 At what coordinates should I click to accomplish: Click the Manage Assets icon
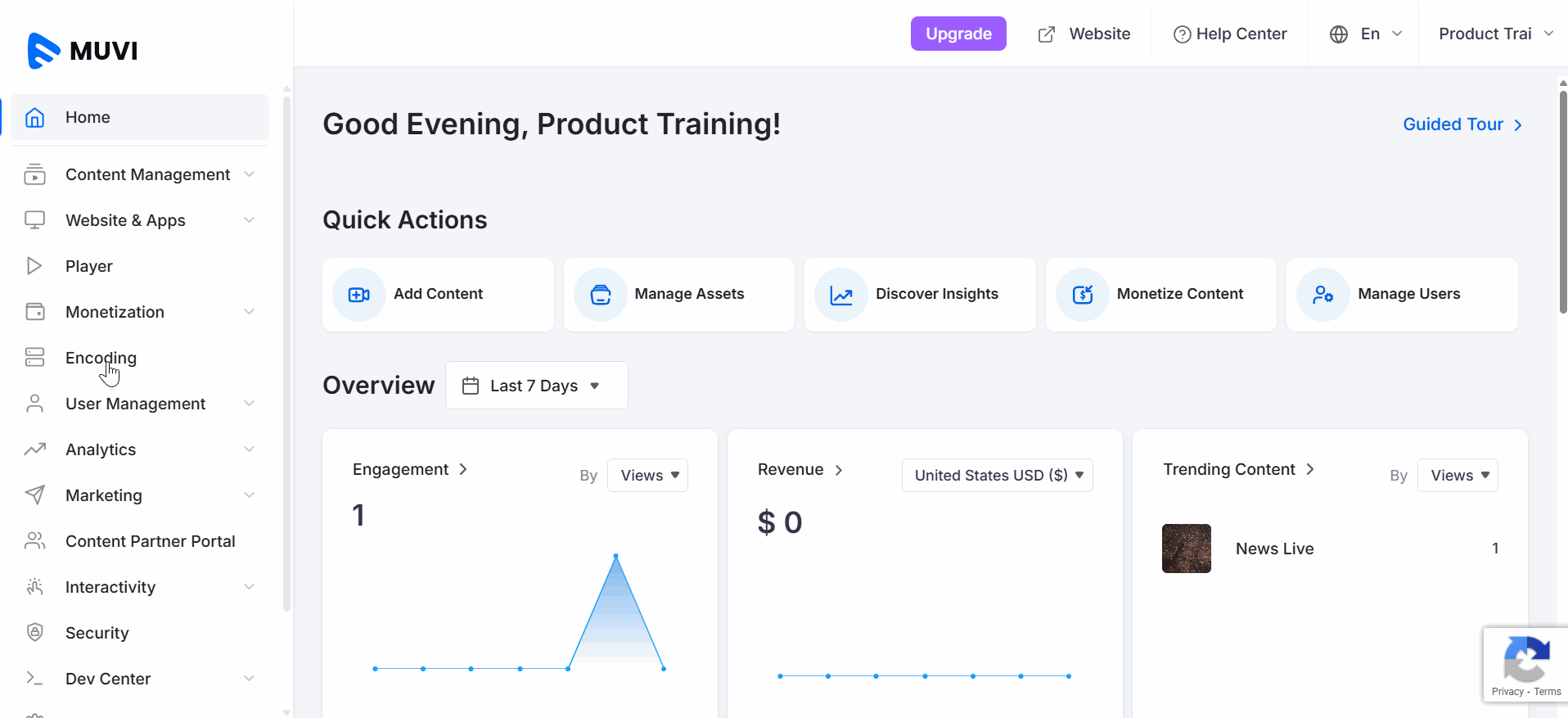click(x=600, y=295)
